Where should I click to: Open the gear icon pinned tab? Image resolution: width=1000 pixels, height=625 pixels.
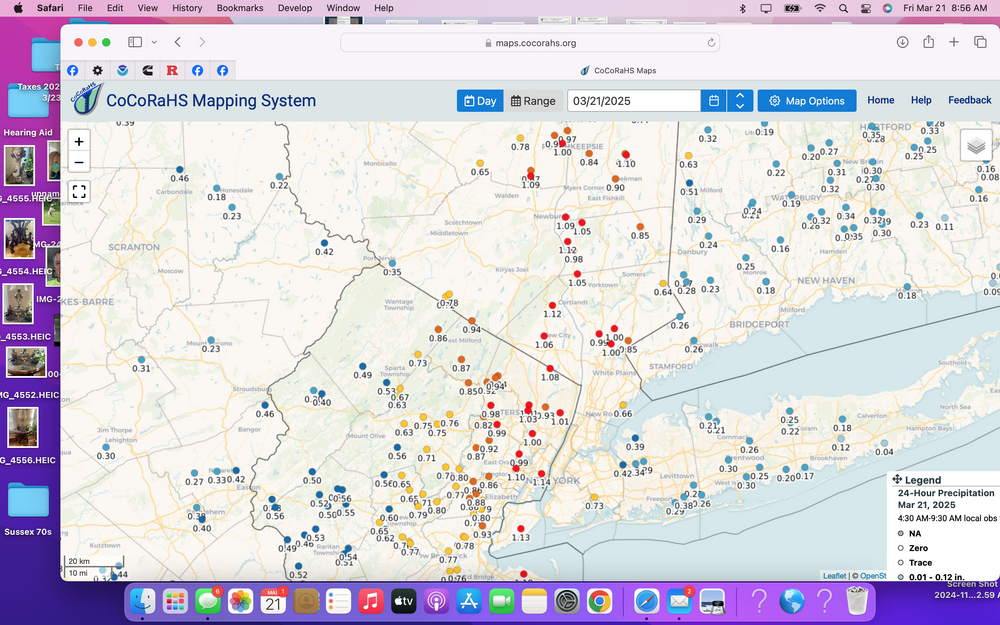97,70
